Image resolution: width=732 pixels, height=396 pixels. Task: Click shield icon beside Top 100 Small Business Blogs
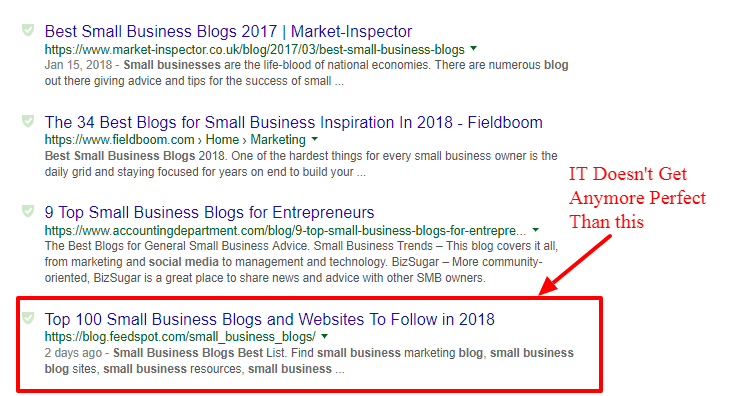(x=28, y=318)
